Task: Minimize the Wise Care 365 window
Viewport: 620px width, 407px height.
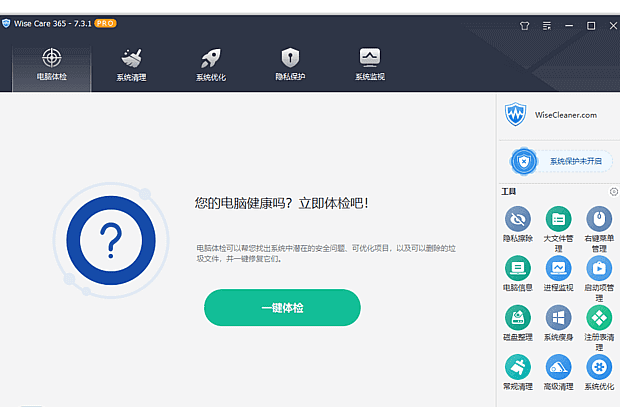Action: [x=569, y=26]
